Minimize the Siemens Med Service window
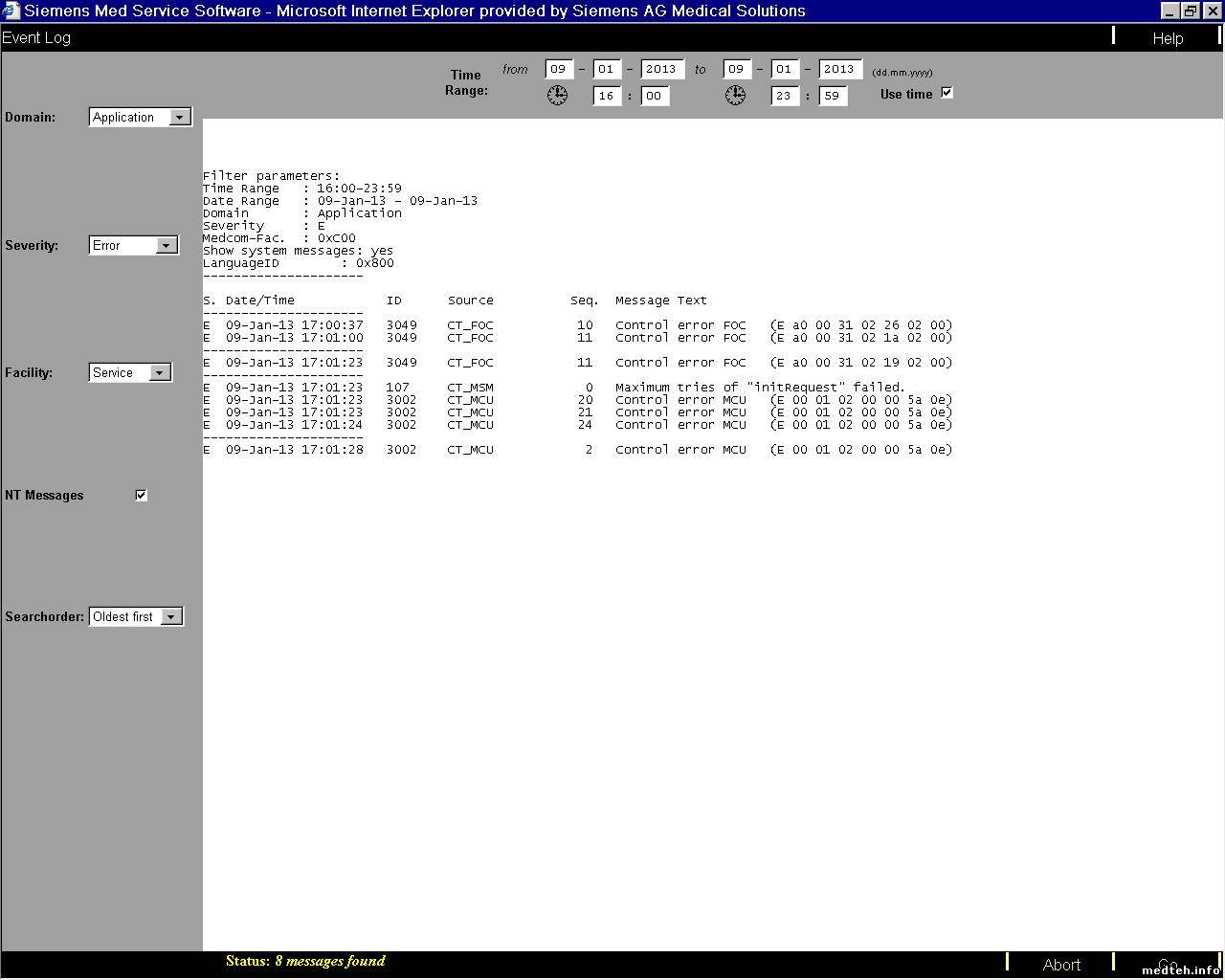Image resolution: width=1225 pixels, height=980 pixels. [1170, 11]
